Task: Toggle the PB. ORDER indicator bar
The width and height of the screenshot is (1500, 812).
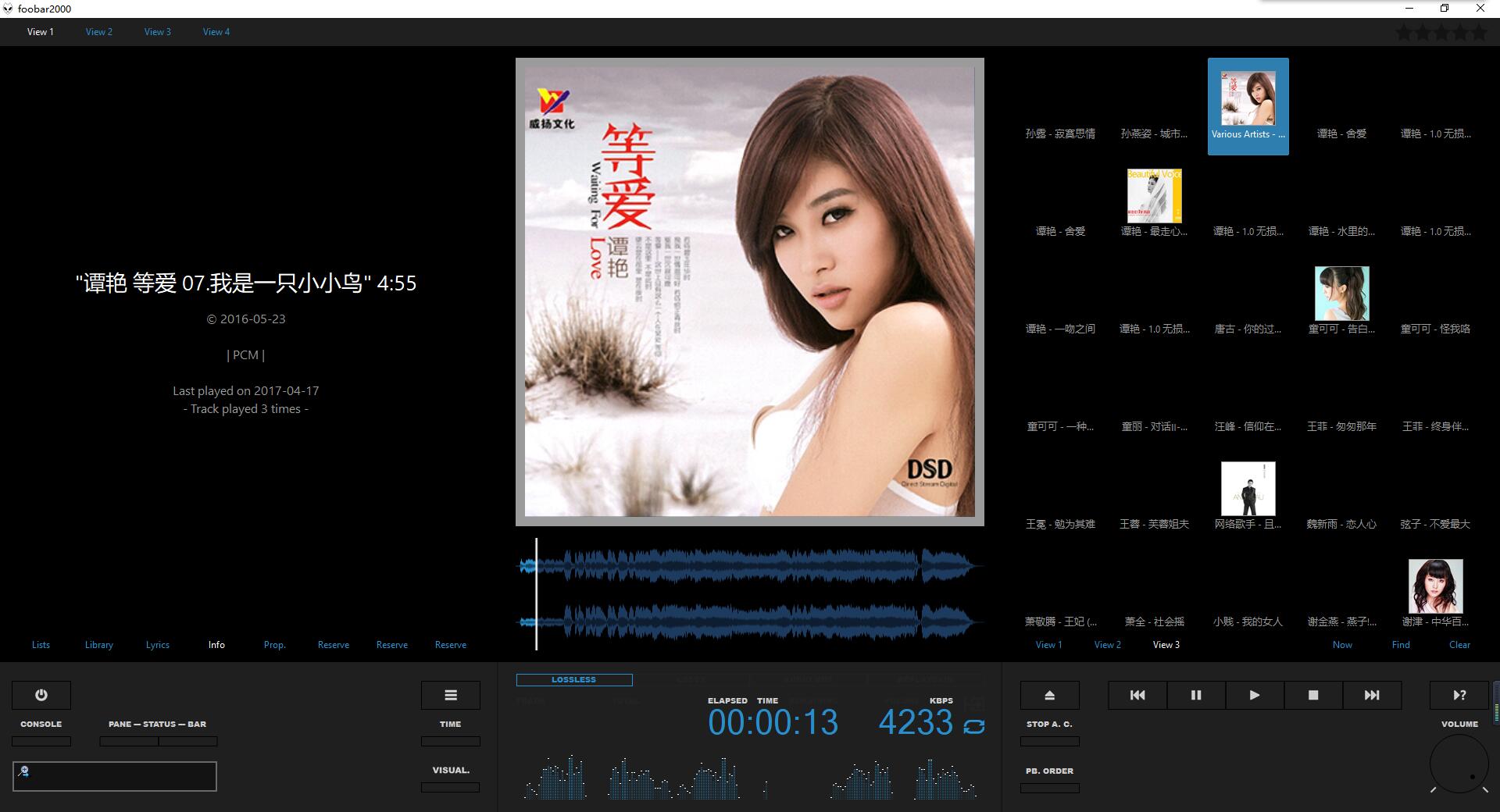Action: [1050, 788]
